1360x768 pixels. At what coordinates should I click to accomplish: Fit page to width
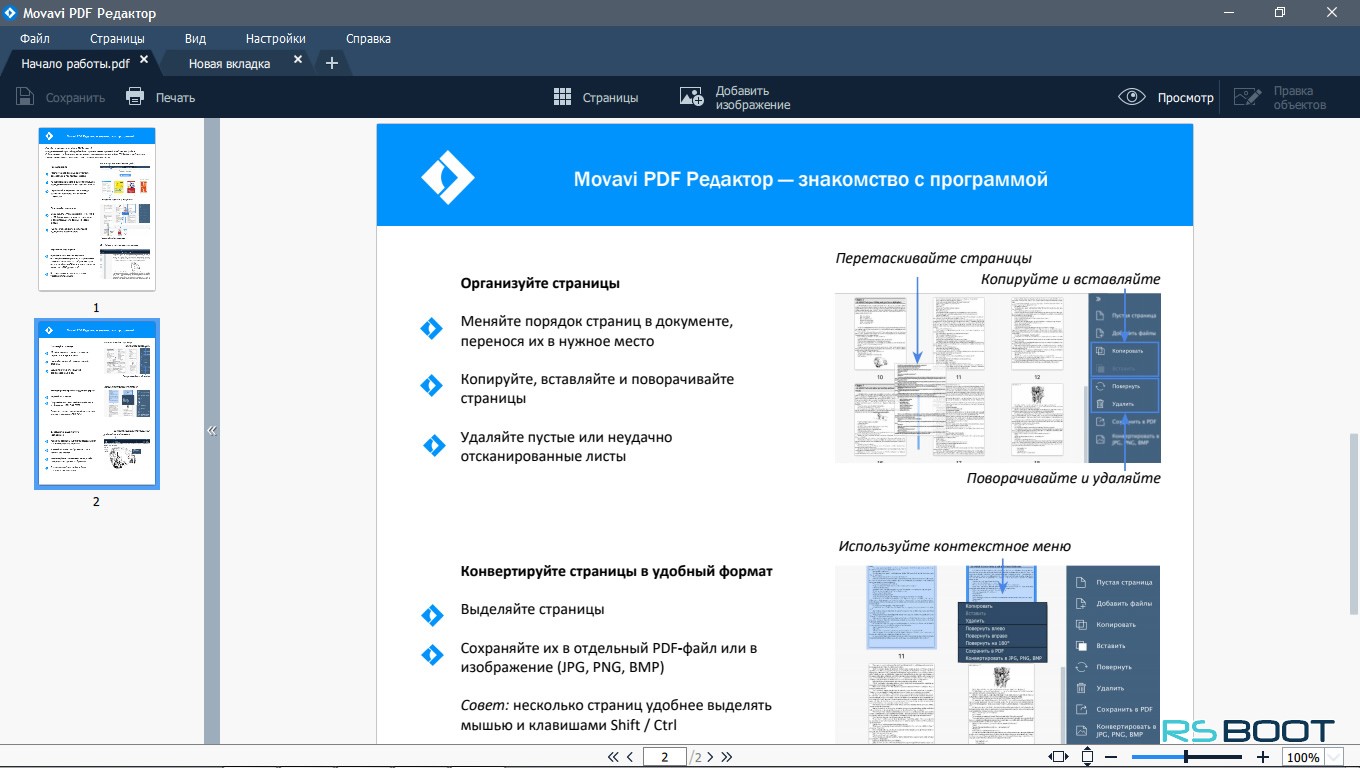tap(1058, 757)
